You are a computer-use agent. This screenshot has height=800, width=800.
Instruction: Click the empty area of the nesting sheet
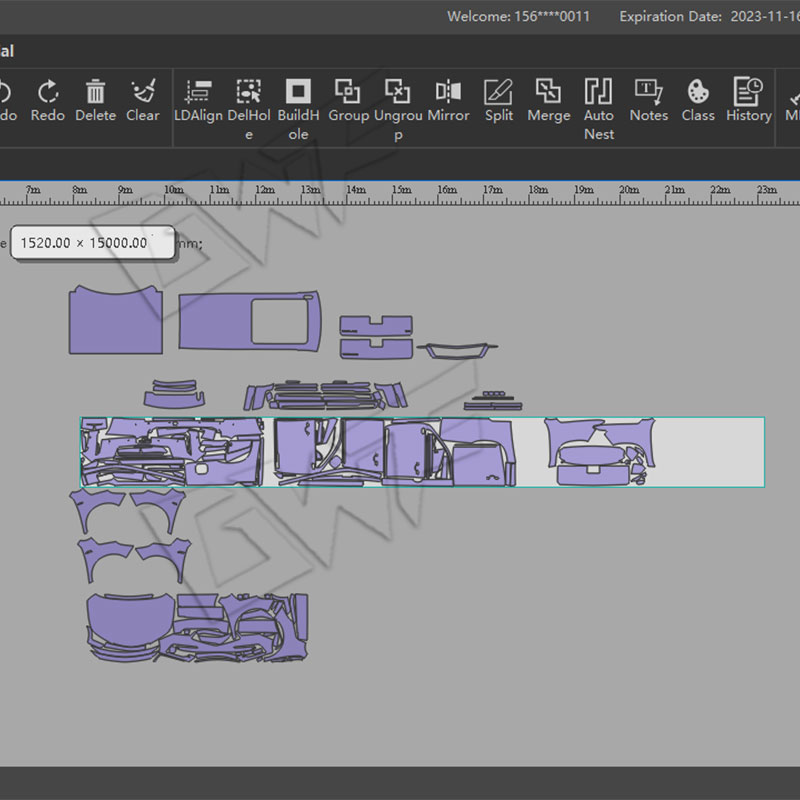click(x=710, y=450)
